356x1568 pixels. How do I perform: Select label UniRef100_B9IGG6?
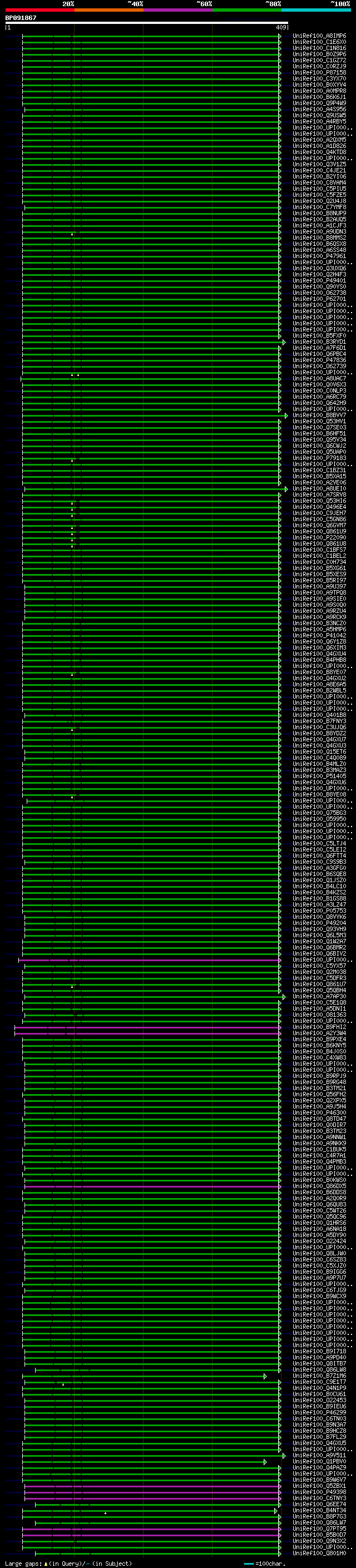click(x=319, y=1272)
